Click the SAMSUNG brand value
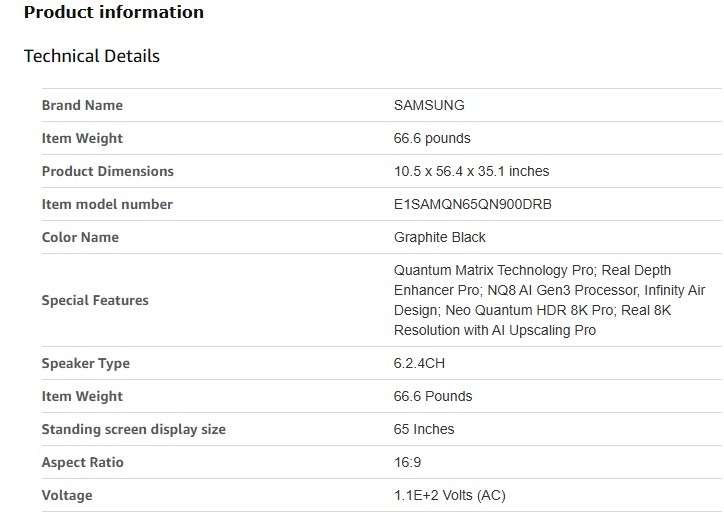Viewport: 724px width, 523px height. pyautogui.click(x=429, y=105)
